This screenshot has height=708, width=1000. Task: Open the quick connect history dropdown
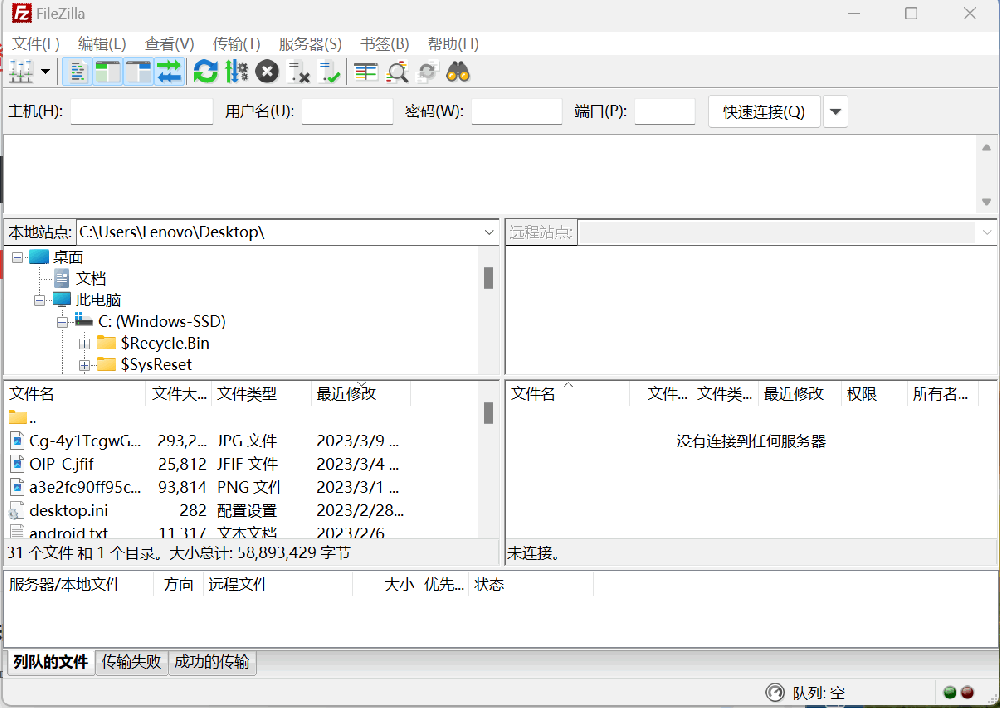coord(835,111)
